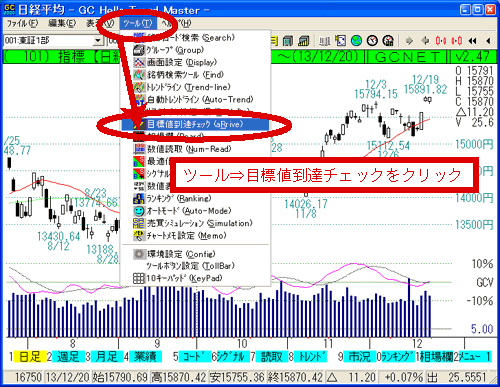Open 環境設定 (Config) in the menu
This screenshot has height=387, width=500.
tap(195, 254)
